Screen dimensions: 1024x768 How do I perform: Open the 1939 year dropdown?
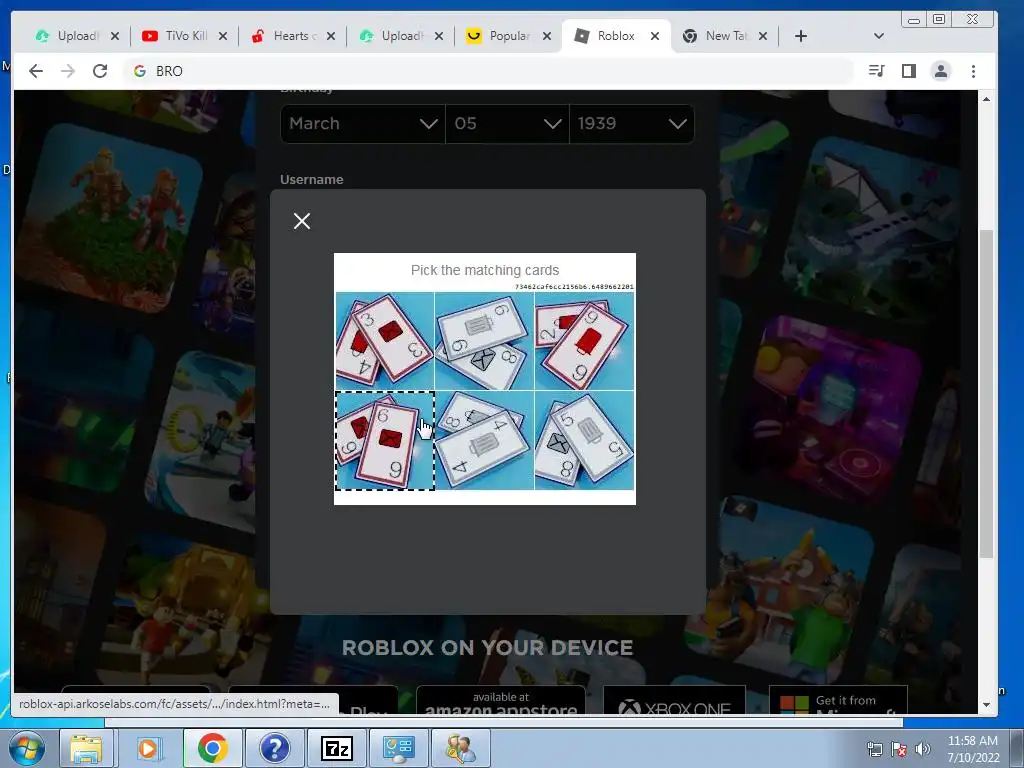(632, 123)
